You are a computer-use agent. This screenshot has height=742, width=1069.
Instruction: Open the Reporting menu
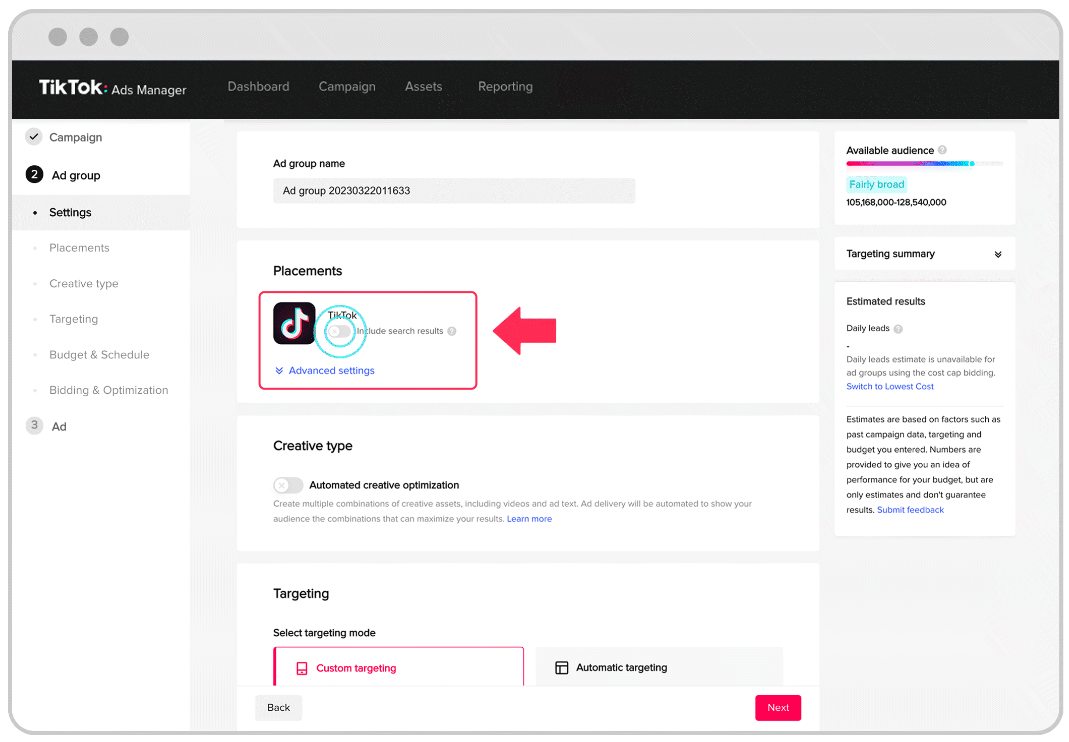(x=505, y=87)
